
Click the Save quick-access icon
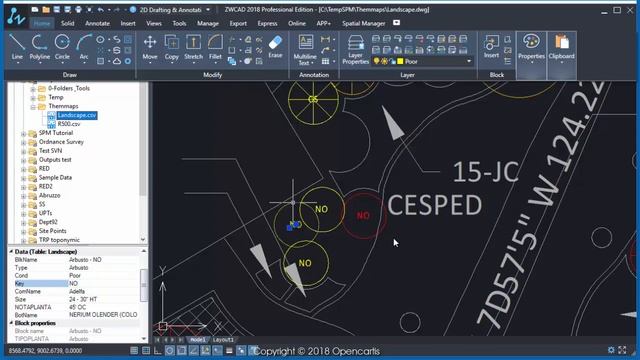pyautogui.click(x=57, y=9)
